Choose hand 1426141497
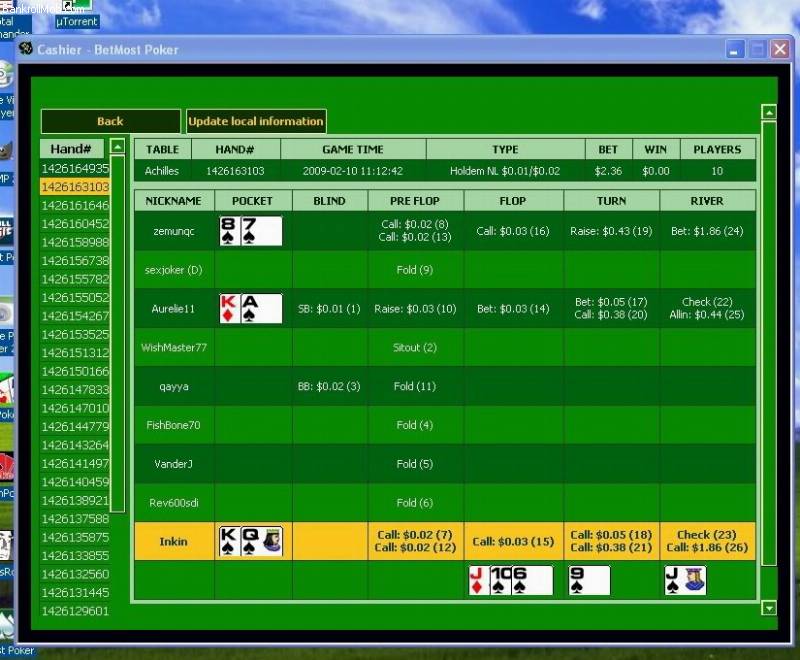Image resolution: width=800 pixels, height=660 pixels. click(75, 463)
